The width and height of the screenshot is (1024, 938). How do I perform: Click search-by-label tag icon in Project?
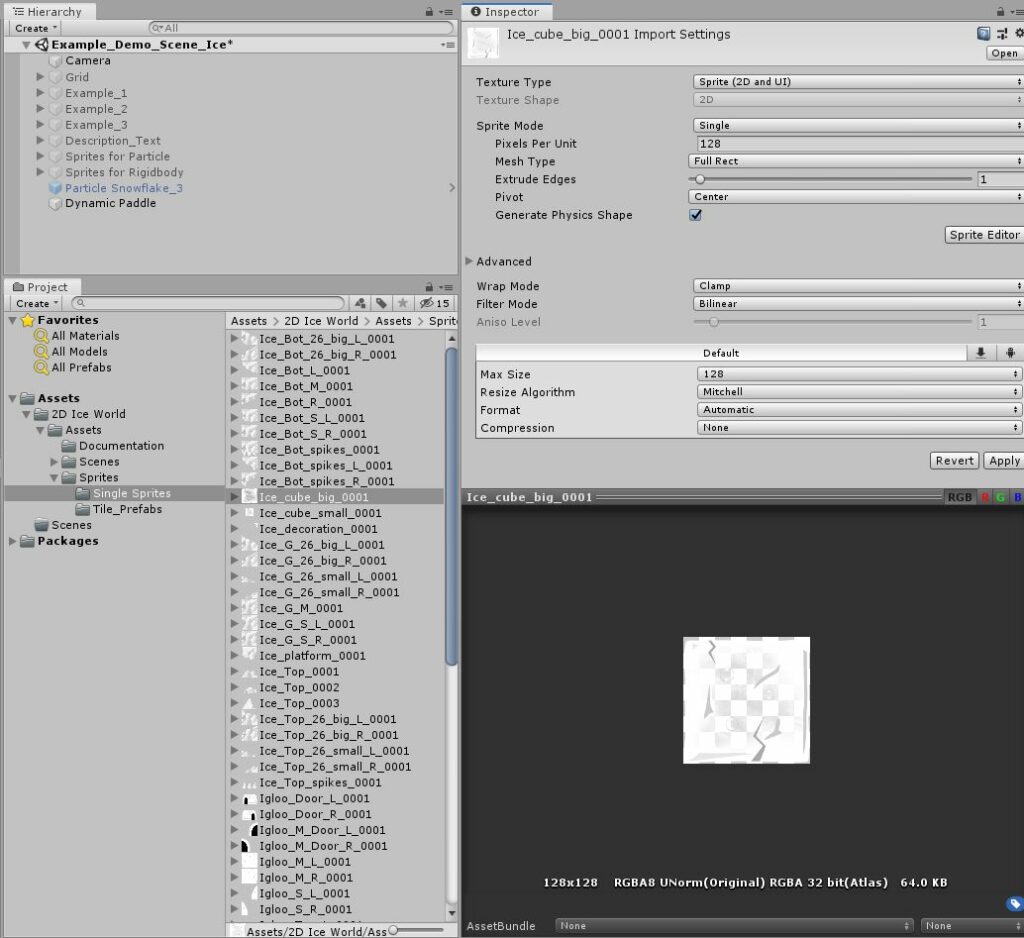pos(381,303)
